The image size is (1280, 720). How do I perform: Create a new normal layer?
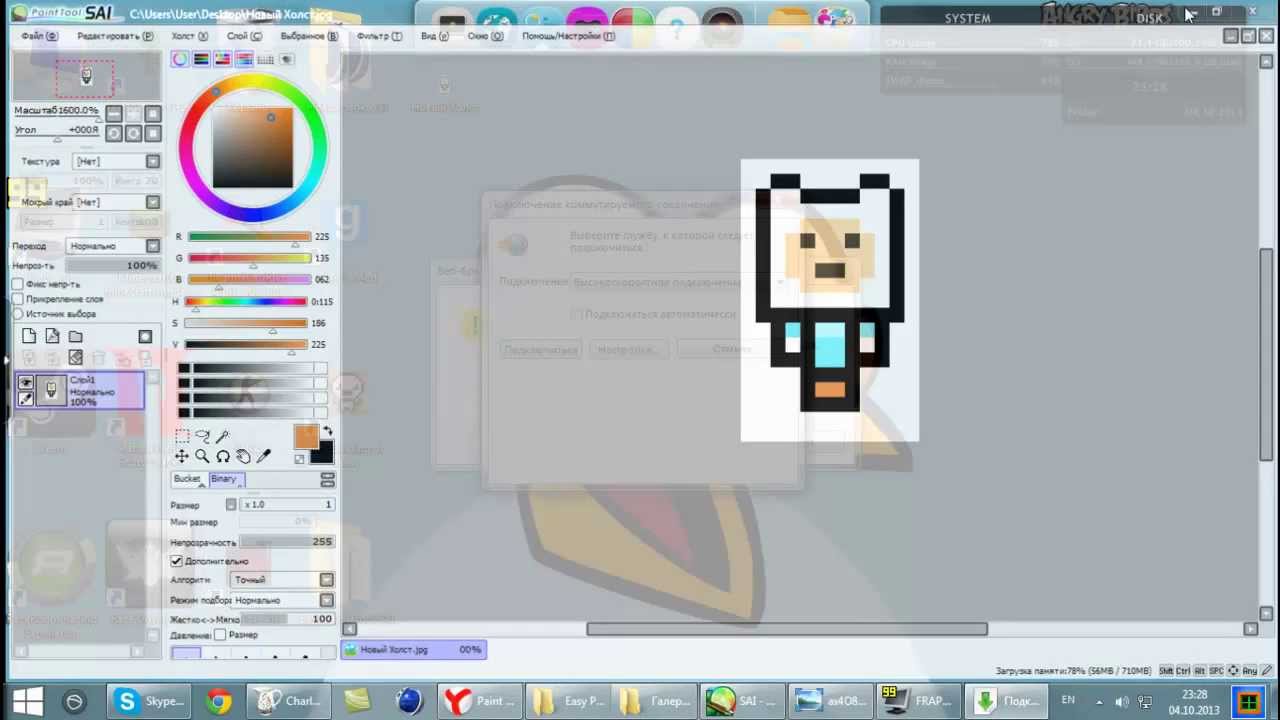[29, 337]
